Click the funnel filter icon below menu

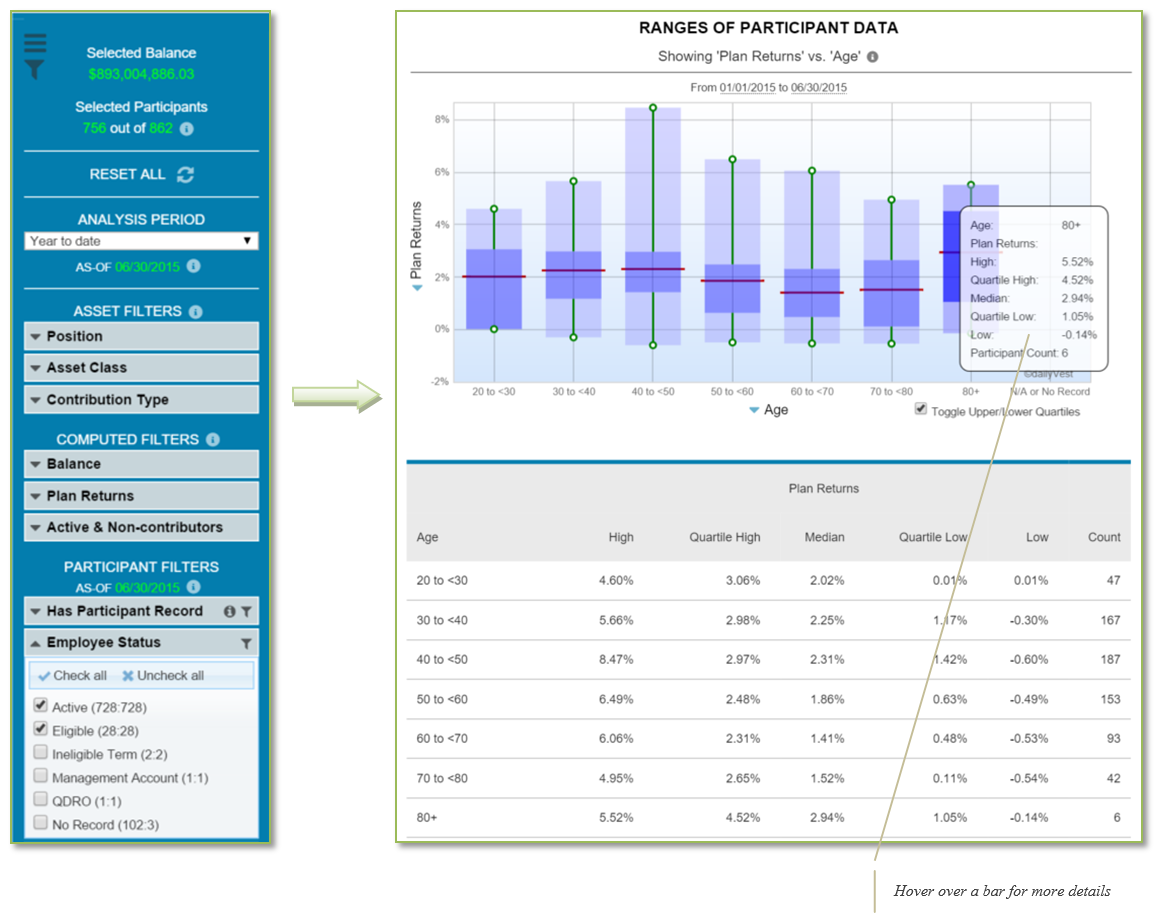[35, 69]
